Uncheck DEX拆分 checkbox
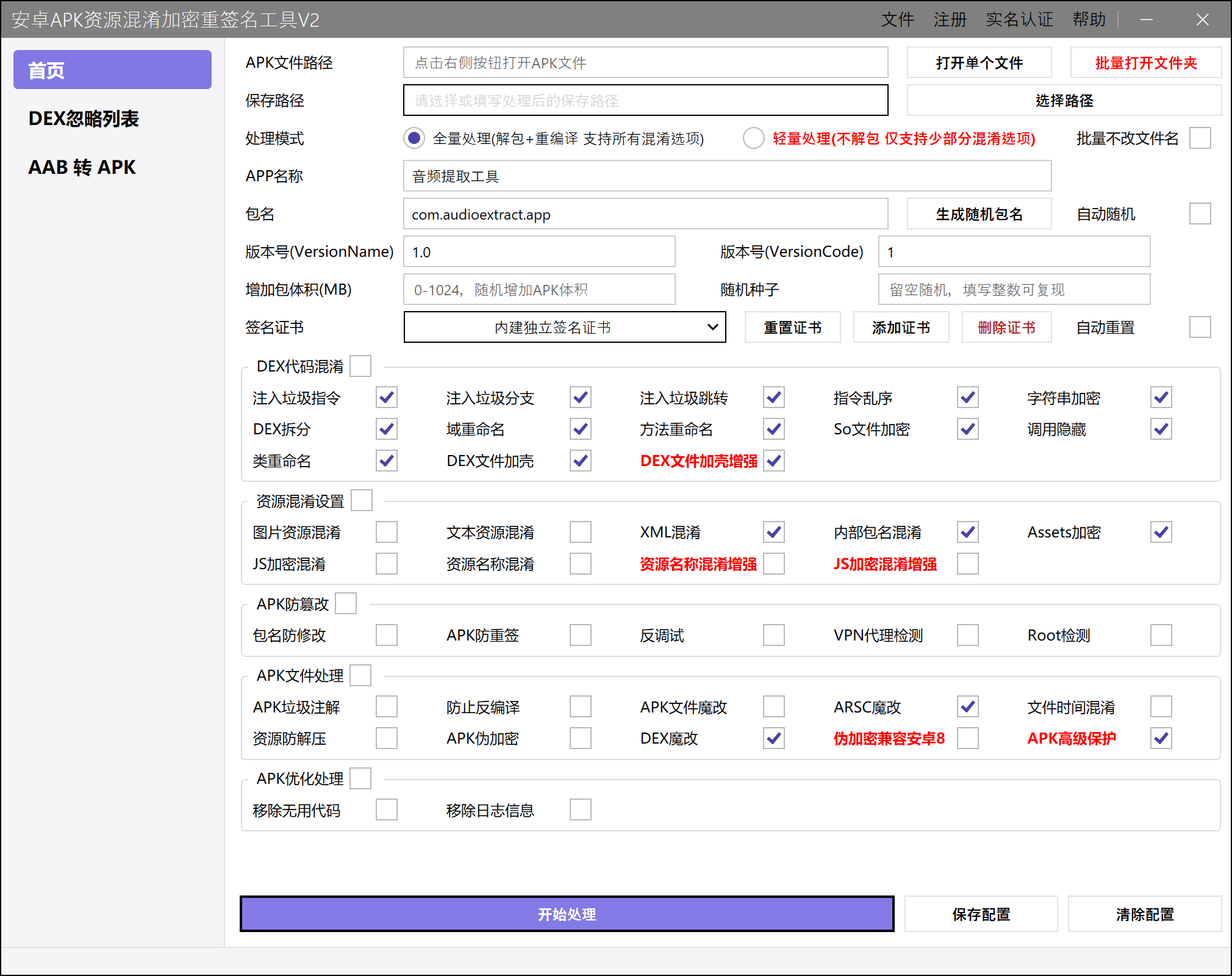 [387, 429]
